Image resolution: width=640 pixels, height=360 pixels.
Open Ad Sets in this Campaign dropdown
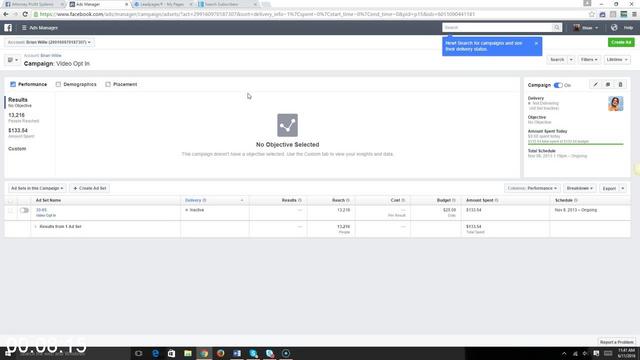tap(37, 188)
